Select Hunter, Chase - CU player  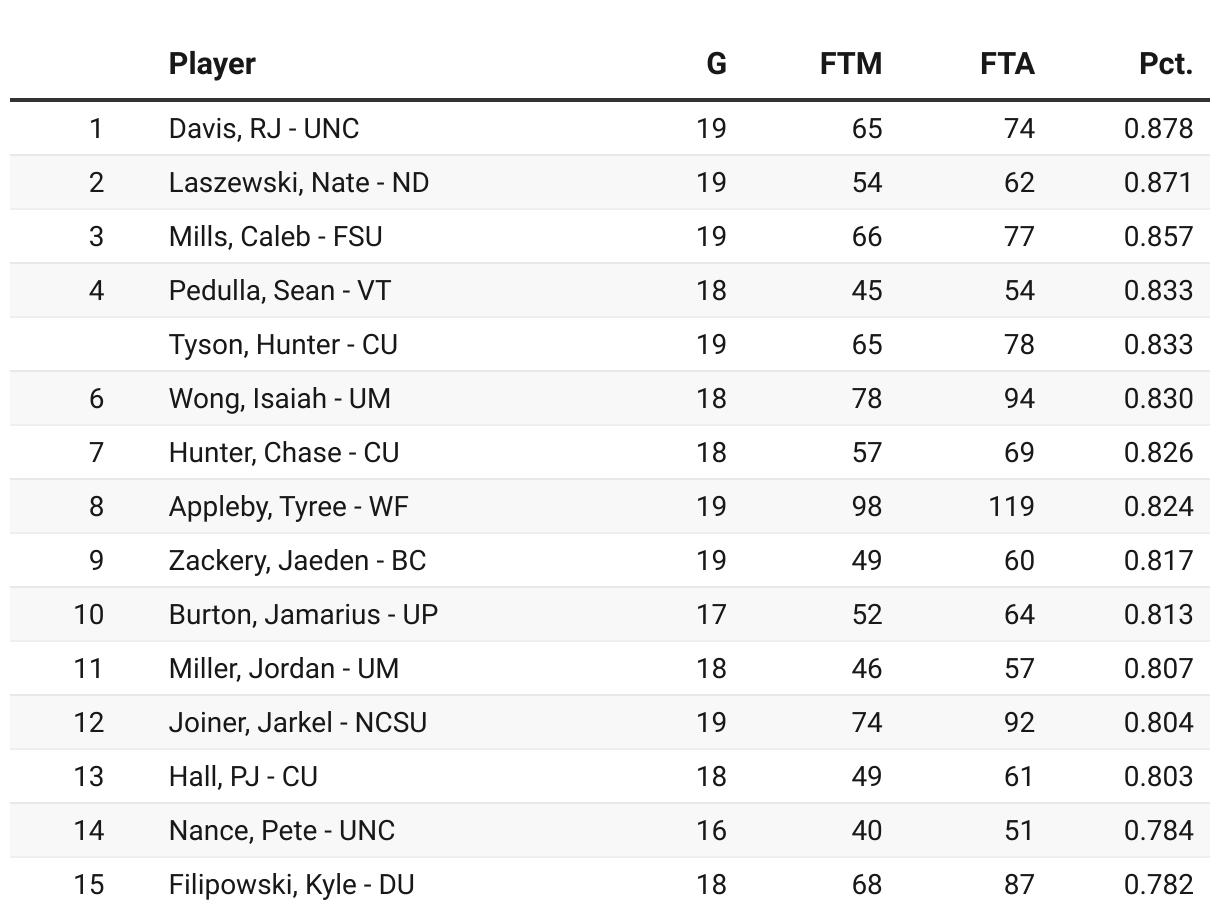283,453
